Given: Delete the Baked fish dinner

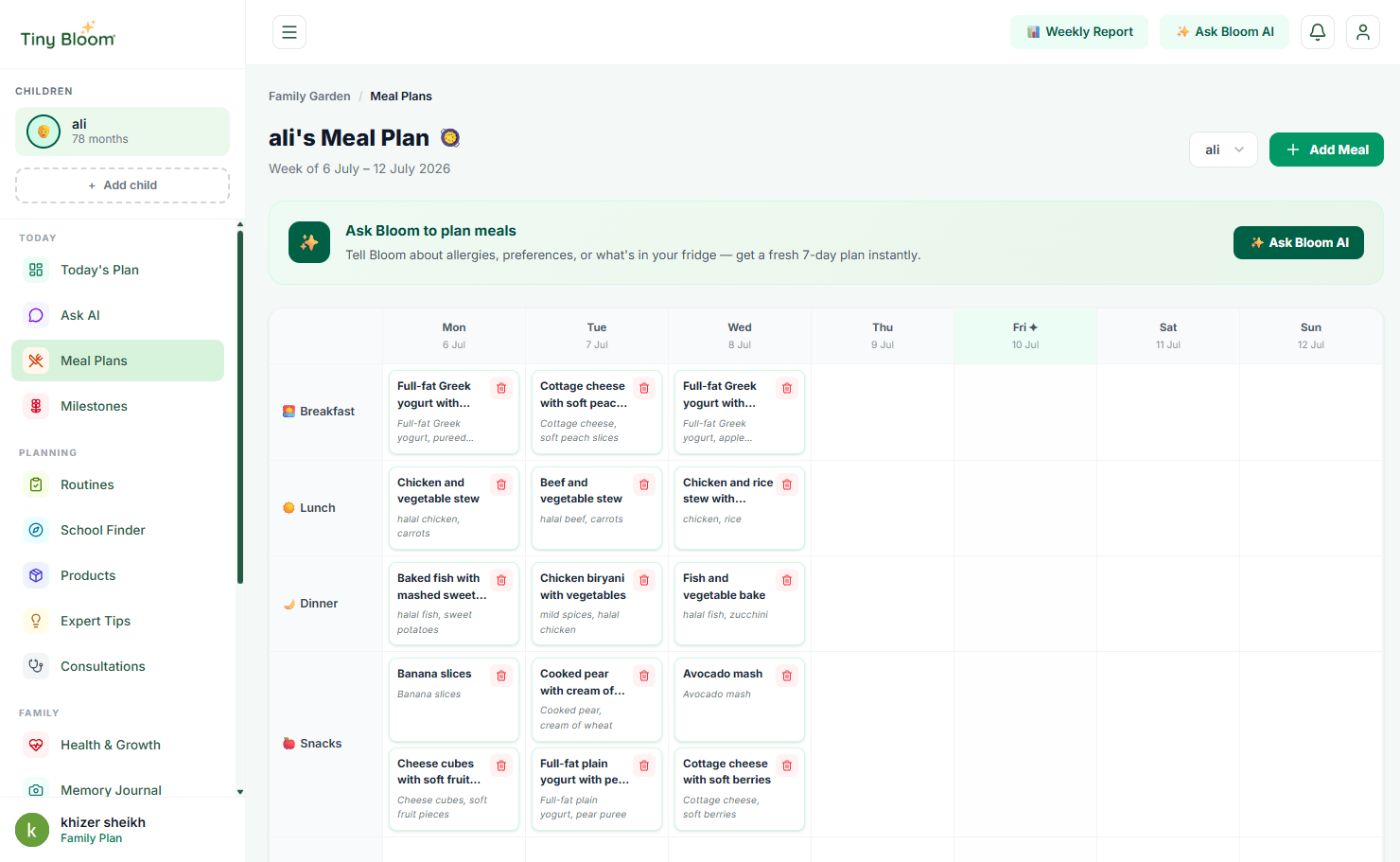Looking at the screenshot, I should coord(501,580).
